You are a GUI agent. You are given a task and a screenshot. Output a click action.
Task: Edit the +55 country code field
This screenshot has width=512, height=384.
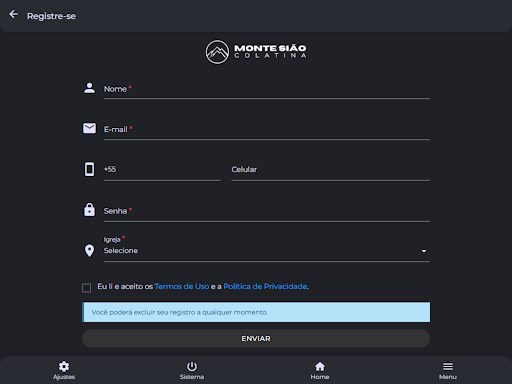[162, 170]
